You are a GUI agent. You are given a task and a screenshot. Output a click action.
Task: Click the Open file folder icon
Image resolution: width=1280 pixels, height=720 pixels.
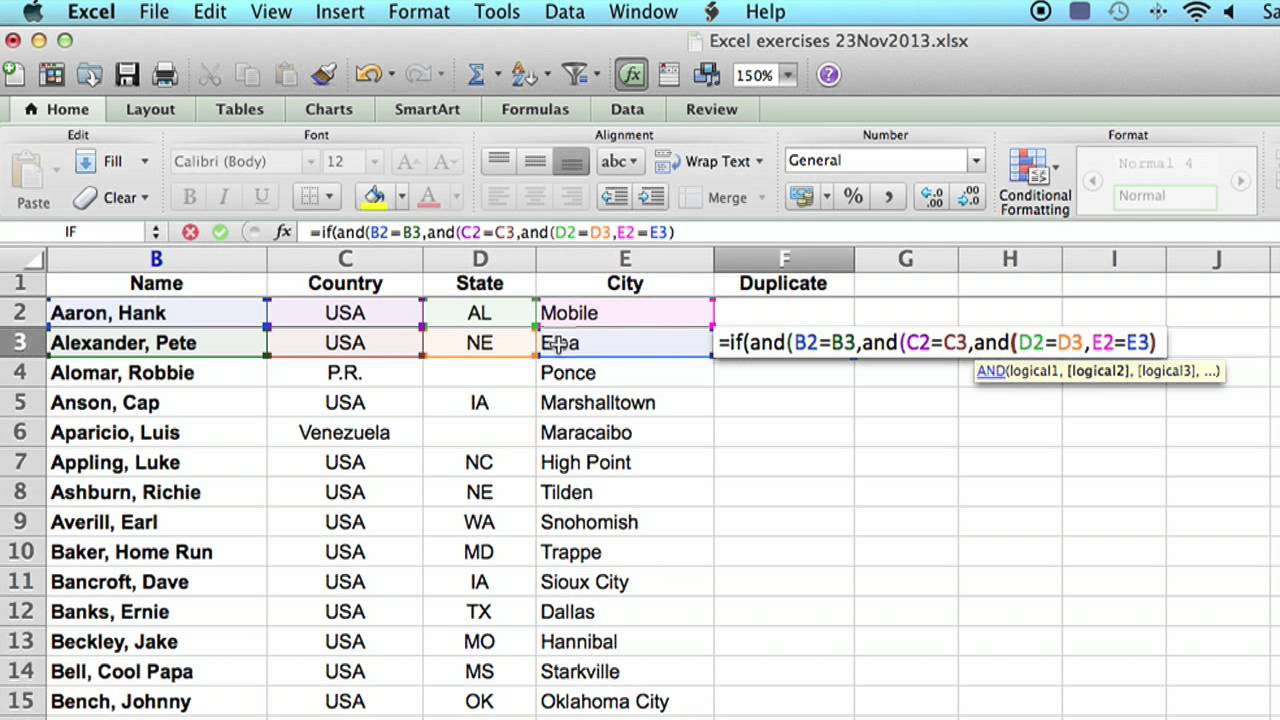(x=90, y=74)
